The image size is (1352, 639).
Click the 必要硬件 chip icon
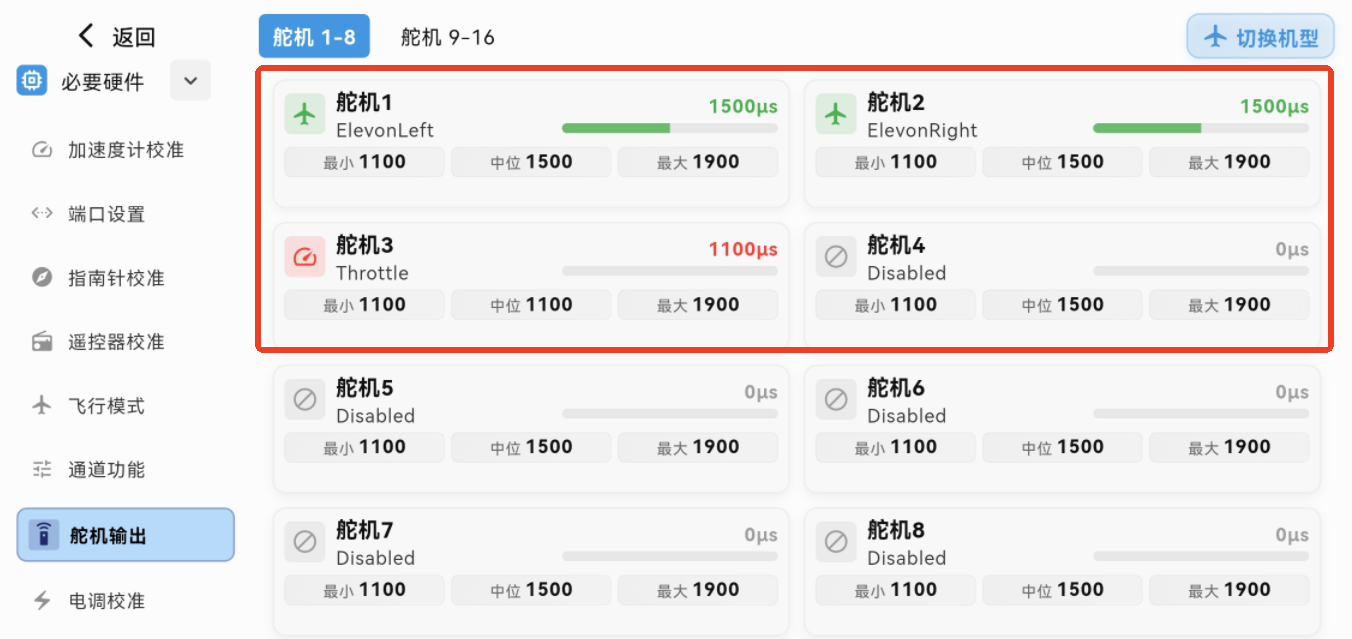[32, 81]
